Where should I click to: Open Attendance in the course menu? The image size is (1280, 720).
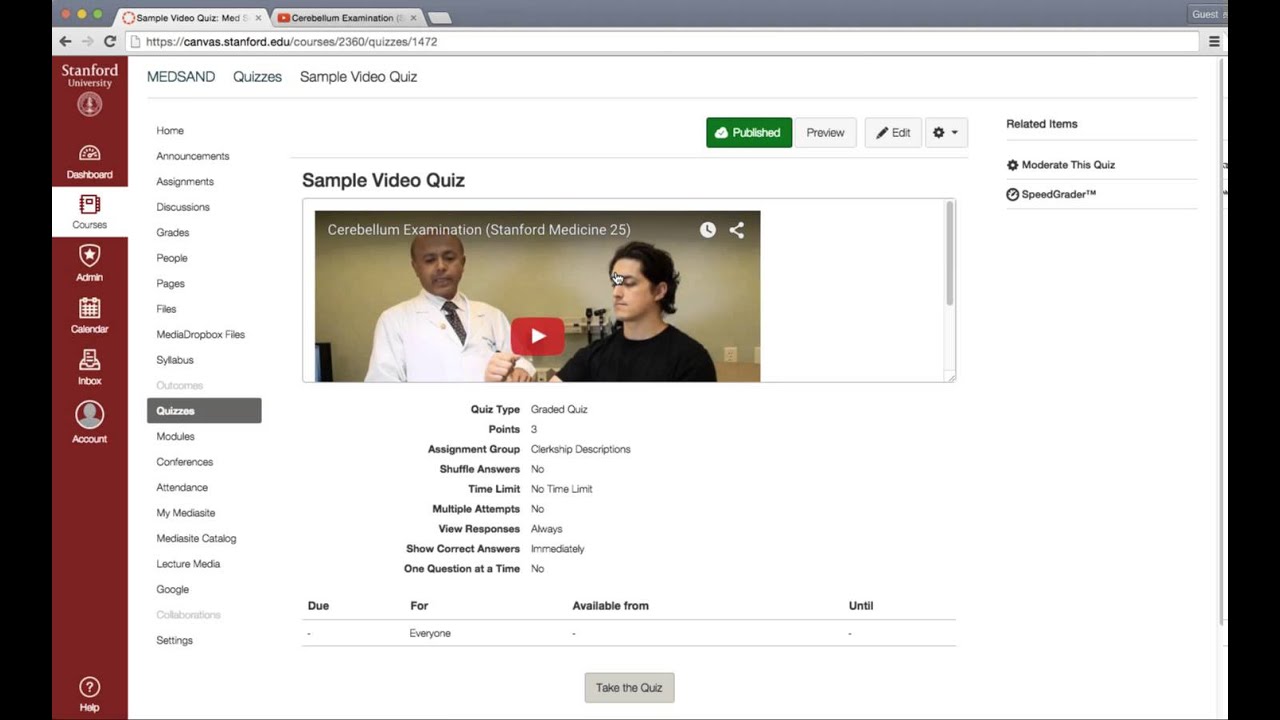182,488
